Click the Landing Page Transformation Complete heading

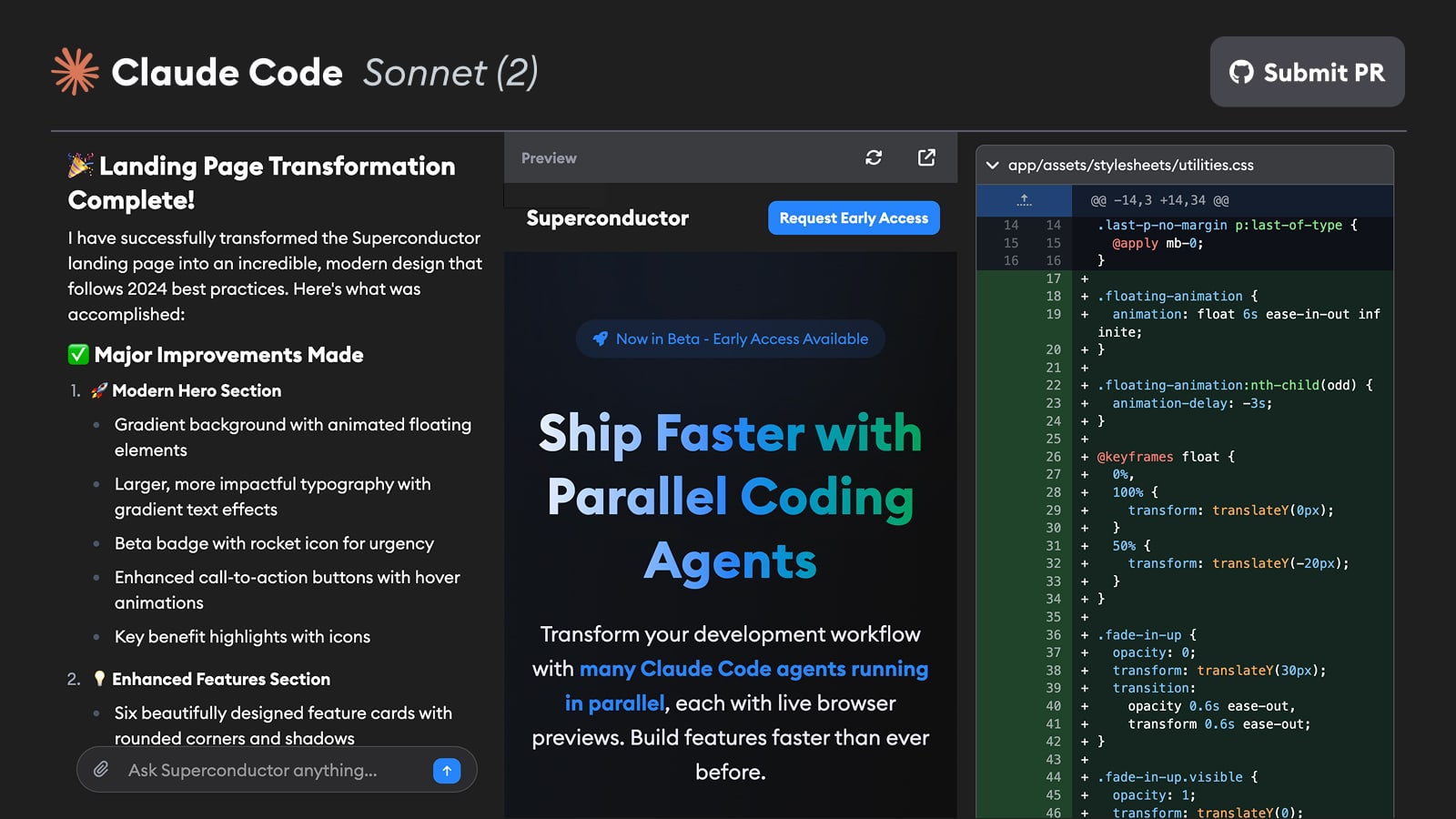[x=261, y=182]
